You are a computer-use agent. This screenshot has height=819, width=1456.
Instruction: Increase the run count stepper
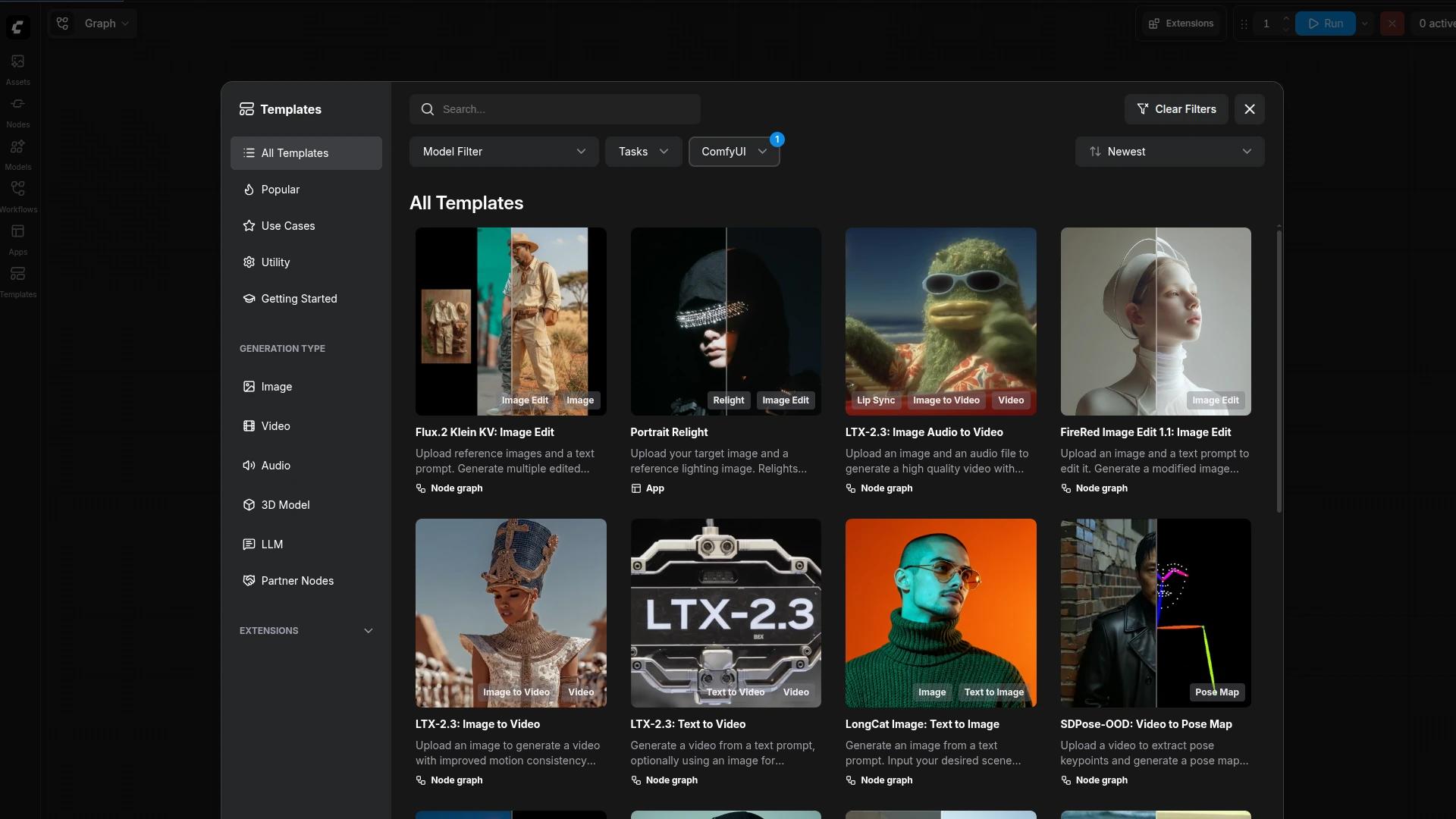pyautogui.click(x=1285, y=19)
